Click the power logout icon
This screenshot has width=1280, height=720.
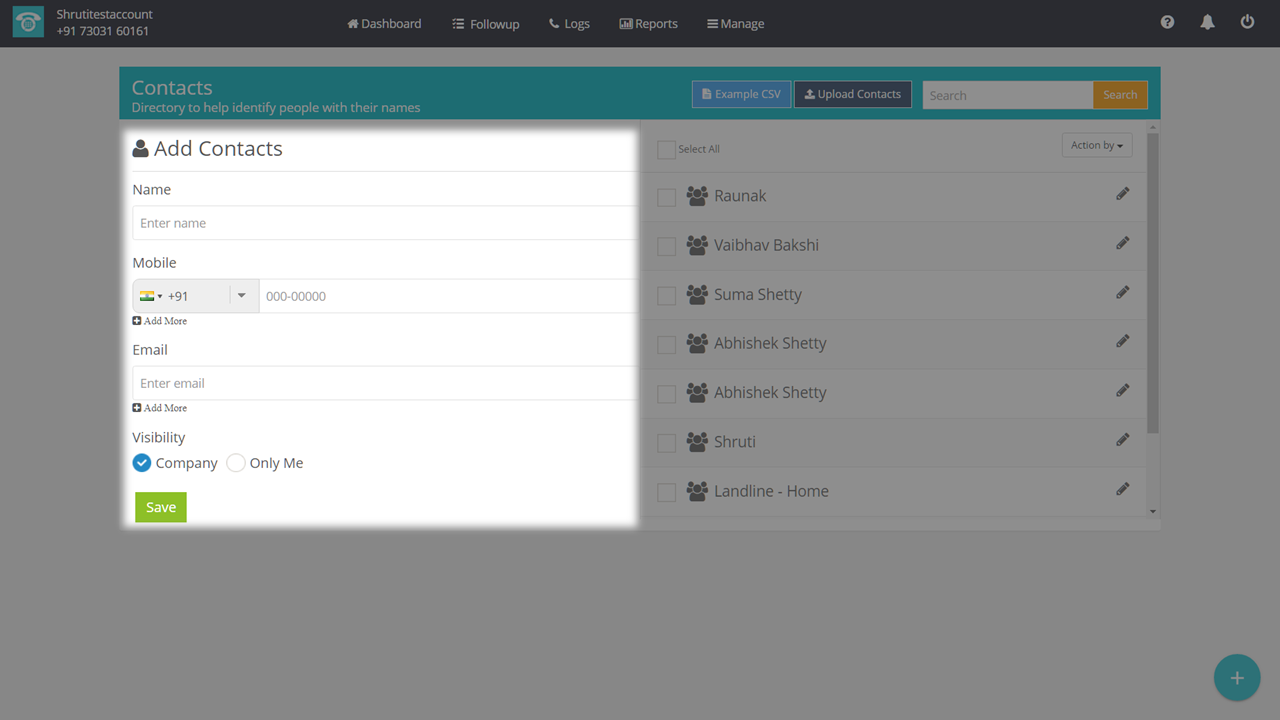click(x=1247, y=22)
